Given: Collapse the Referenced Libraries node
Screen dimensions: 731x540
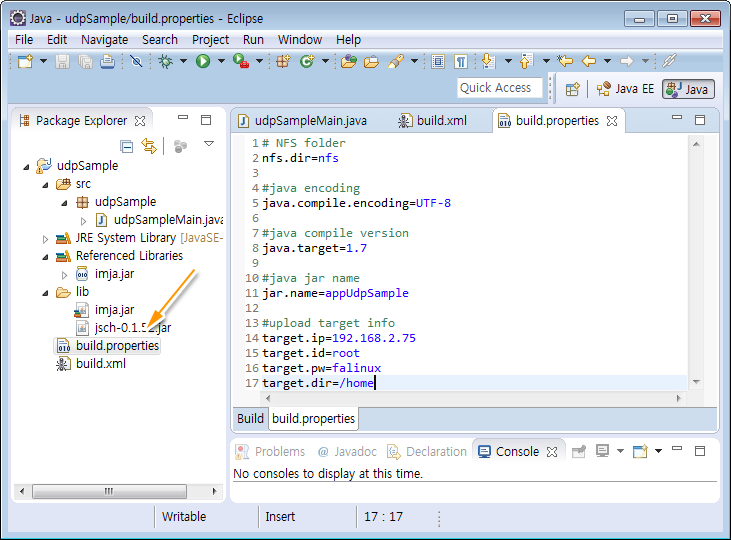Looking at the screenshot, I should coord(45,257).
